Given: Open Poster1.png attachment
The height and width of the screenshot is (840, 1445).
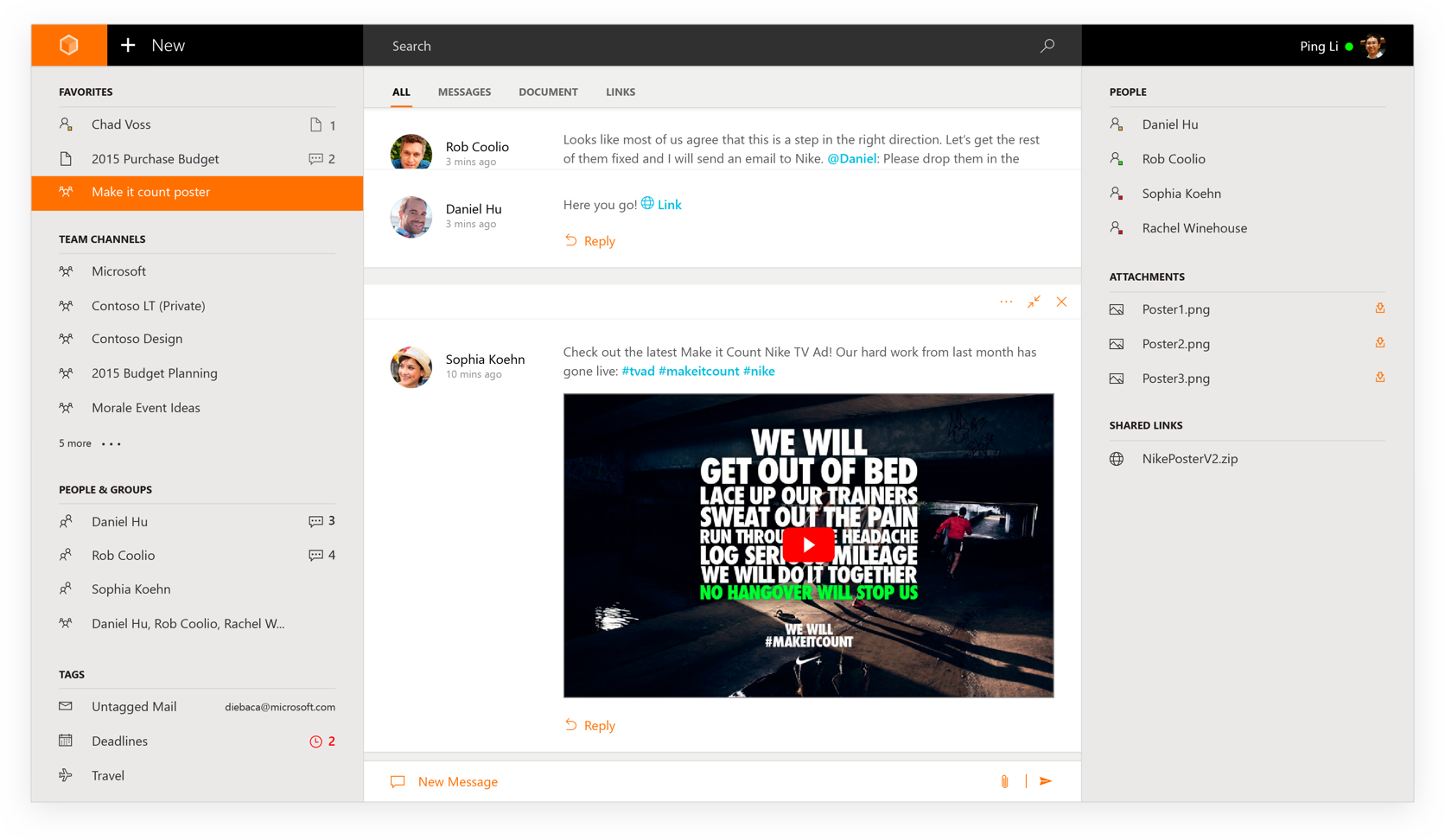Looking at the screenshot, I should point(1176,309).
